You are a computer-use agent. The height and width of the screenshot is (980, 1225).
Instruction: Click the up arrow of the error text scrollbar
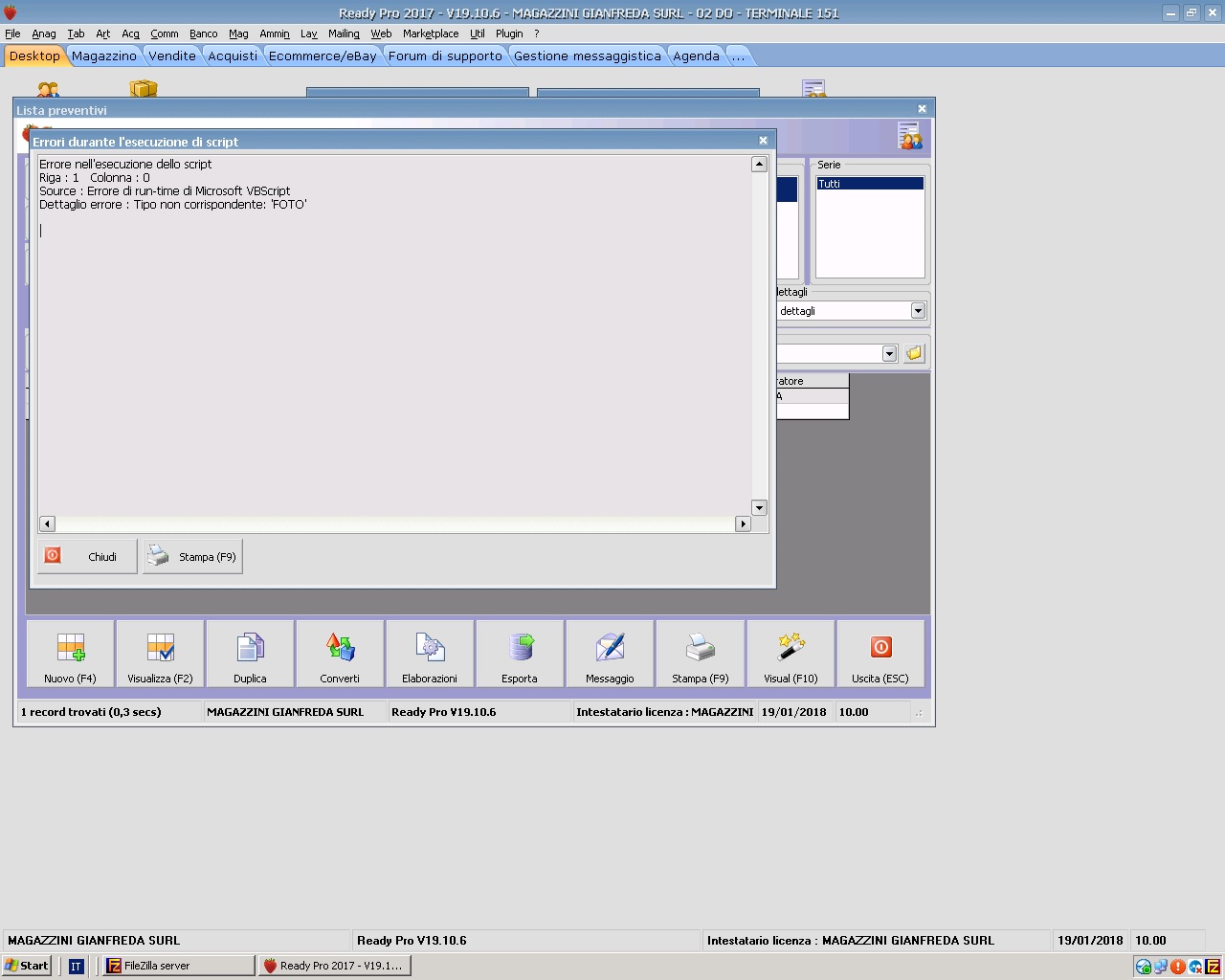759,165
